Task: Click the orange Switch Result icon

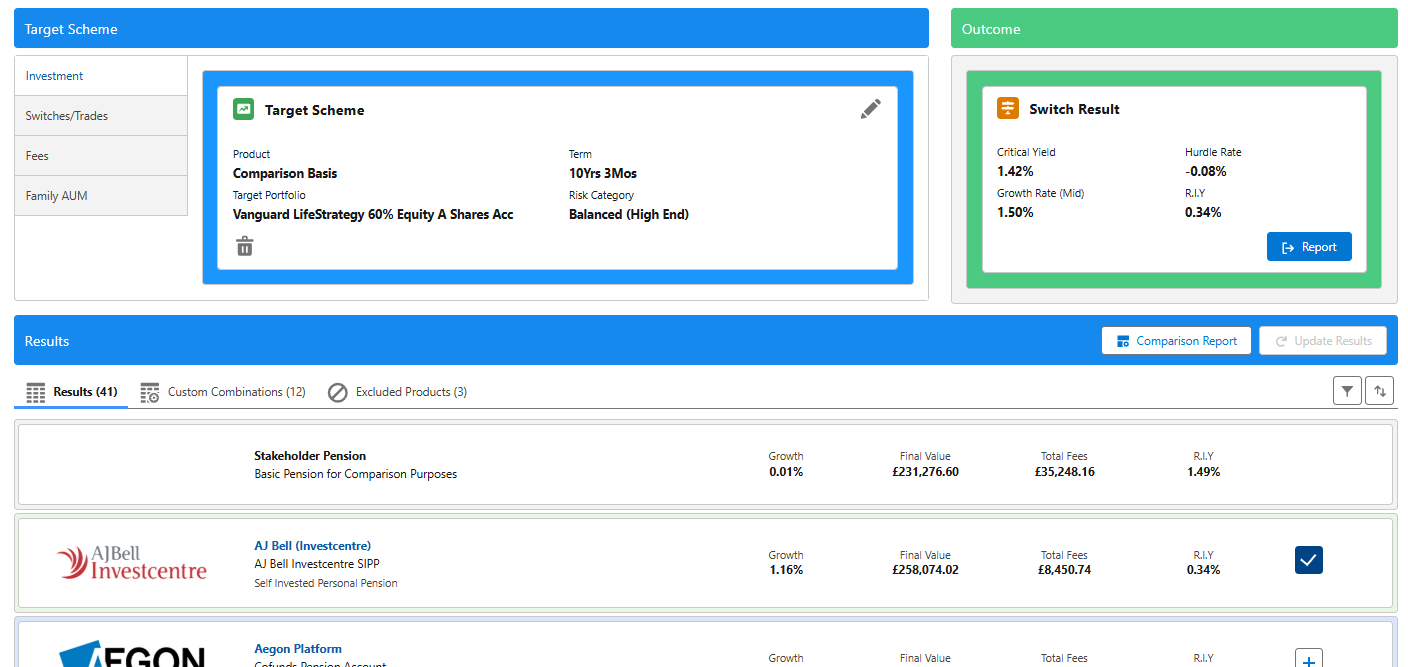Action: pos(1008,108)
